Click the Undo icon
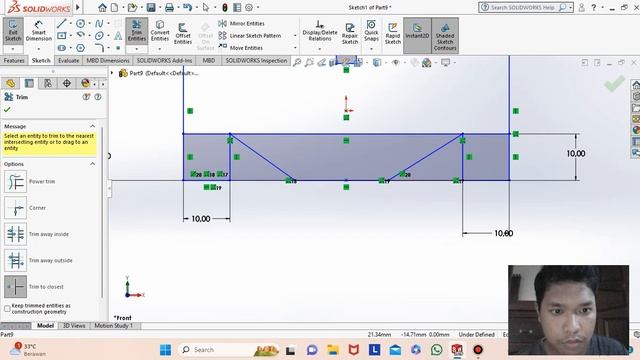Screen dimensions: 640x360 187,7
